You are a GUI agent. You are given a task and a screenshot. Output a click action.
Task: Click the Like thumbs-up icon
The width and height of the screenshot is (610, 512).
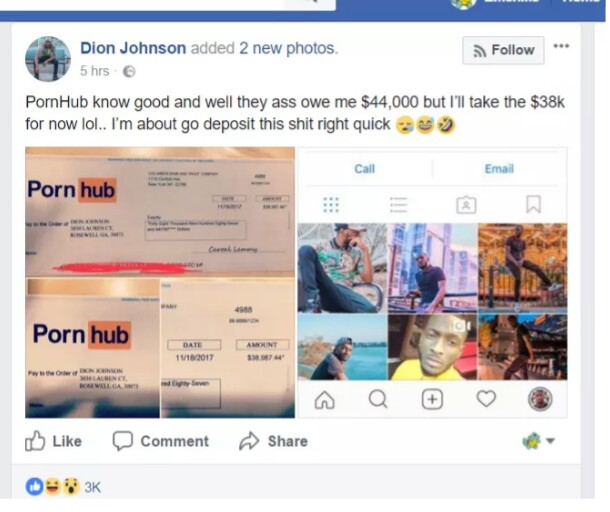[x=35, y=441]
